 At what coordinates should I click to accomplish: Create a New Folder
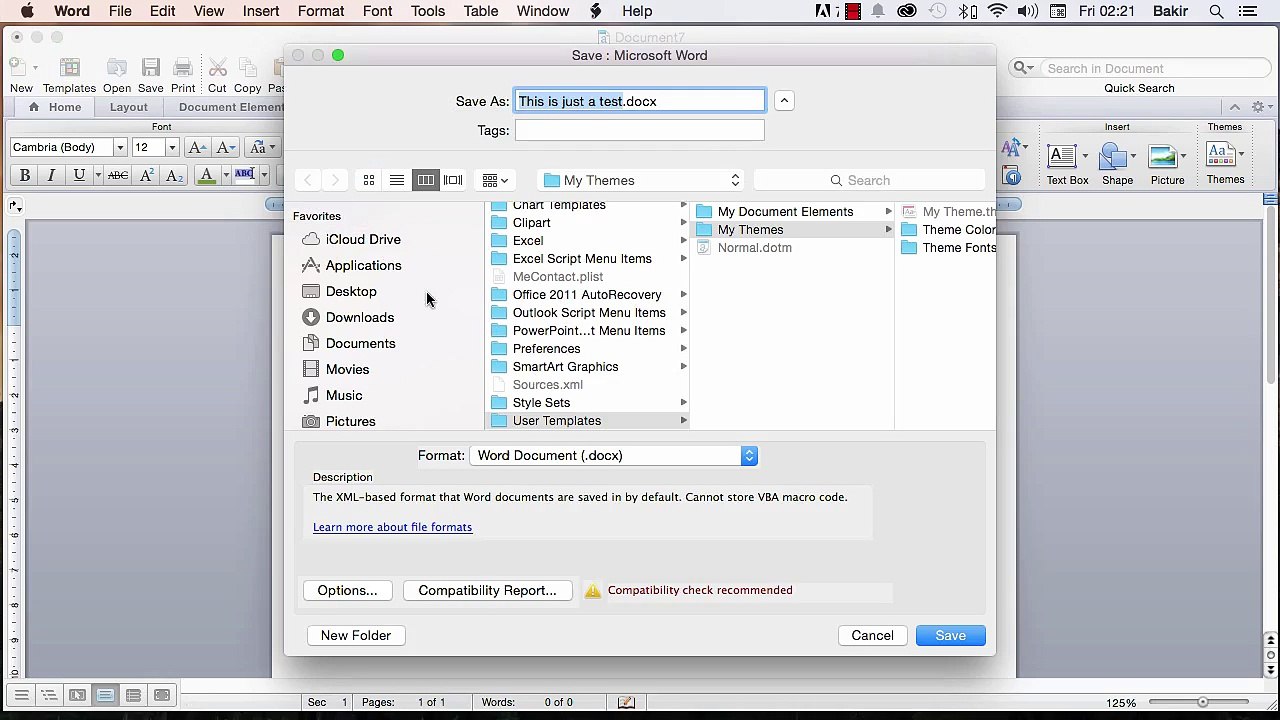[356, 635]
